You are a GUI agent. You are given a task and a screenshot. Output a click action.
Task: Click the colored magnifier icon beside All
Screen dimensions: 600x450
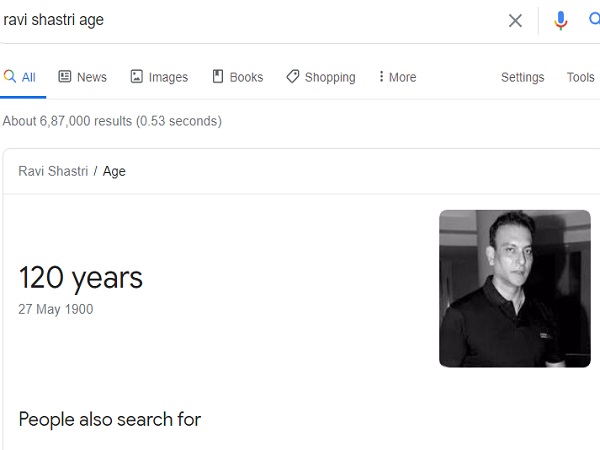pyautogui.click(x=10, y=77)
